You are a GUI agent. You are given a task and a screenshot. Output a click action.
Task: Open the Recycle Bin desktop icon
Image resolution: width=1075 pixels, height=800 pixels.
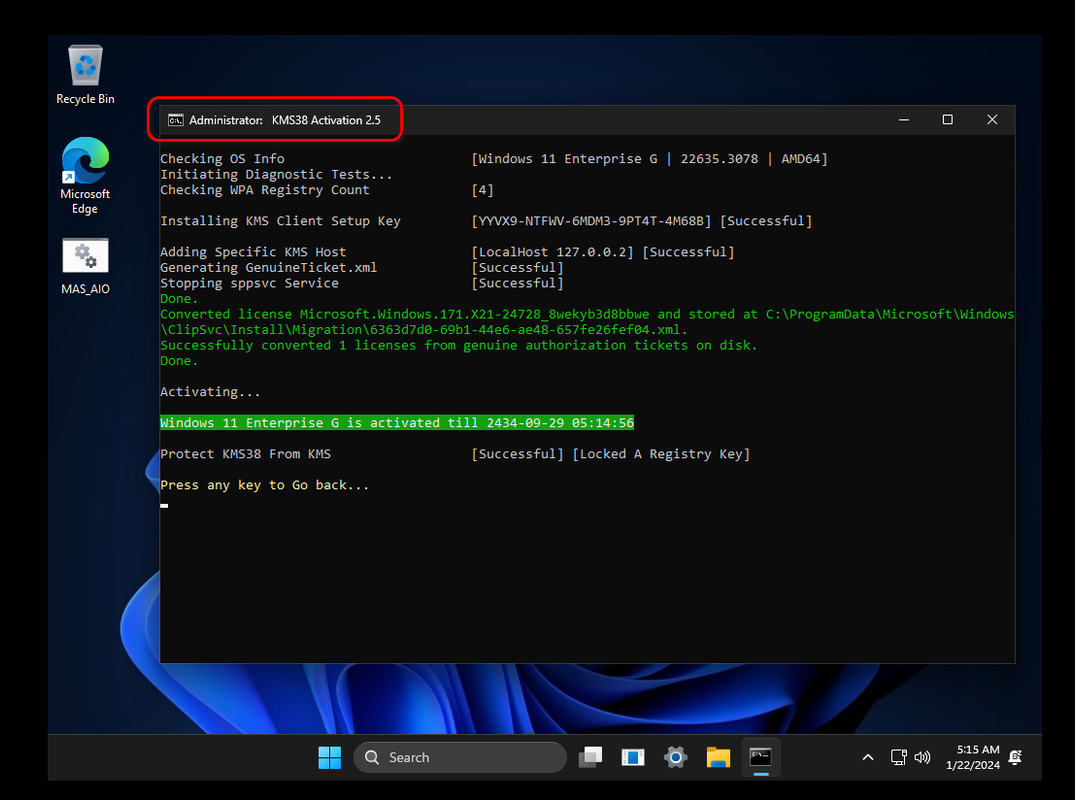[x=85, y=75]
